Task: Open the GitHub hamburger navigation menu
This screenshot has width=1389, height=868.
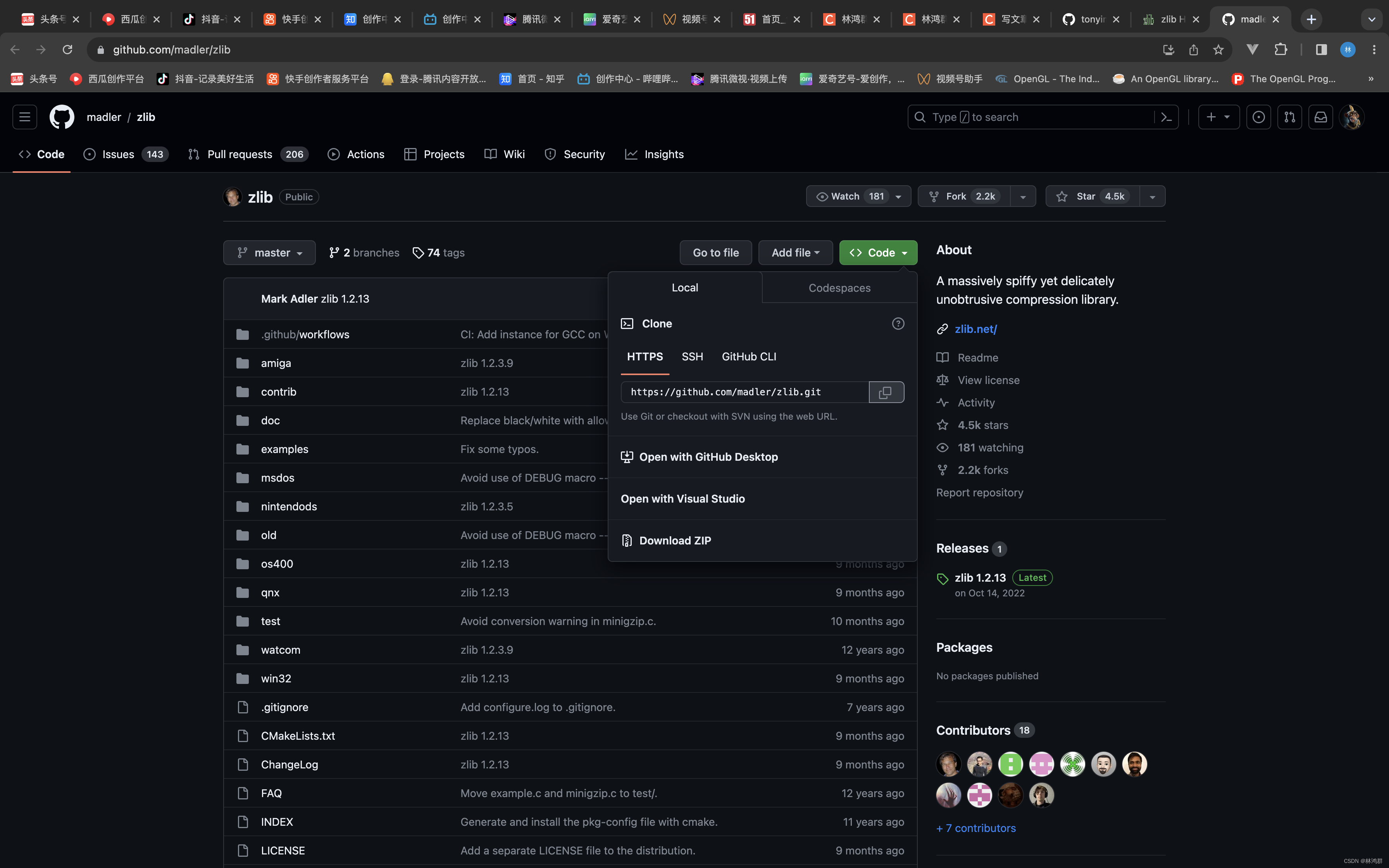Action: coord(25,117)
